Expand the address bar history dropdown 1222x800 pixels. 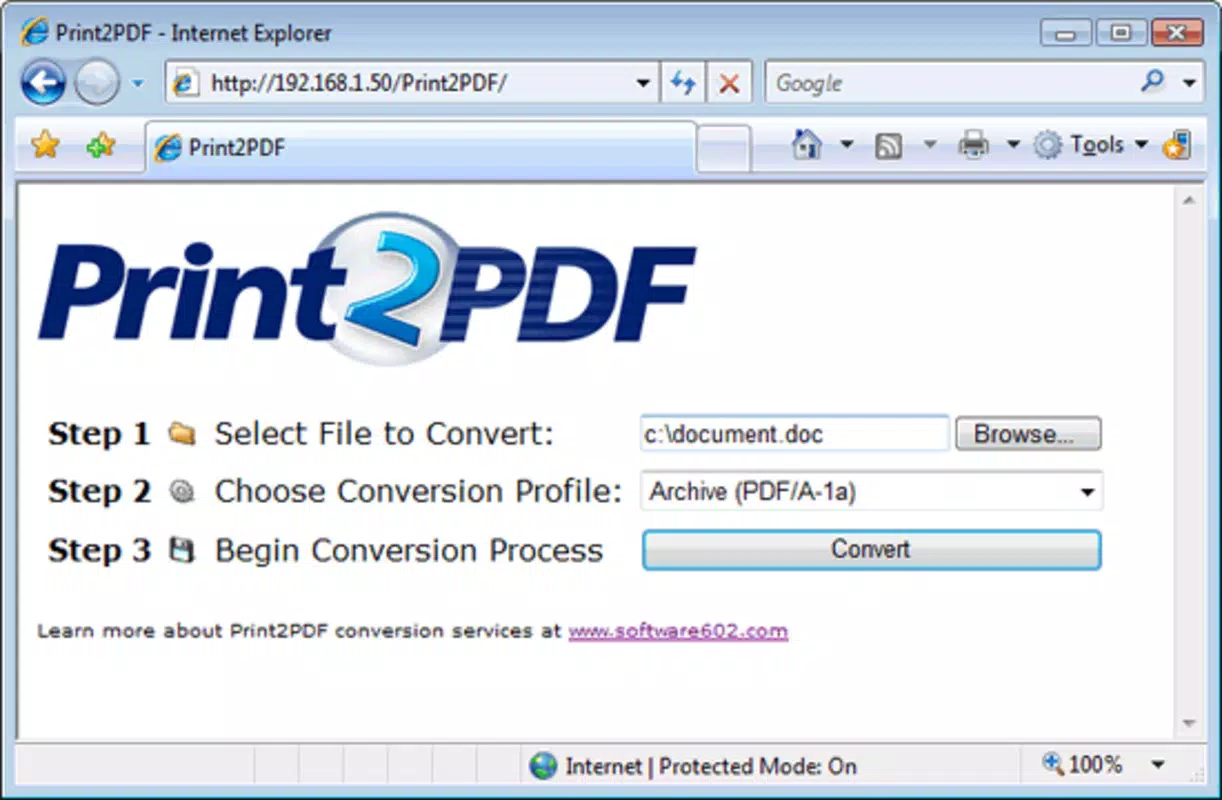tap(644, 84)
